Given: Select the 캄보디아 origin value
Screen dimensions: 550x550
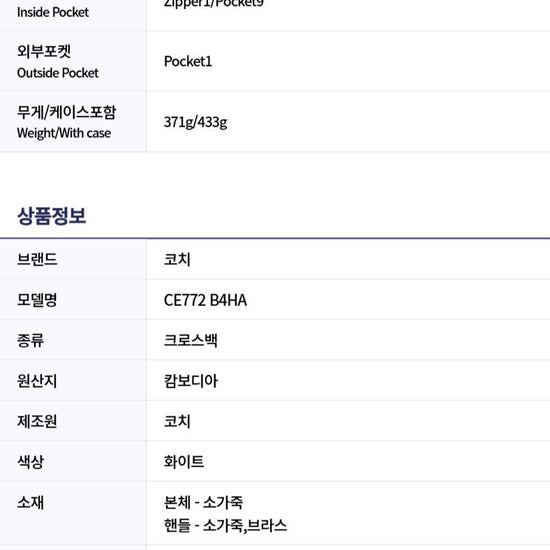Looking at the screenshot, I should [x=191, y=381].
